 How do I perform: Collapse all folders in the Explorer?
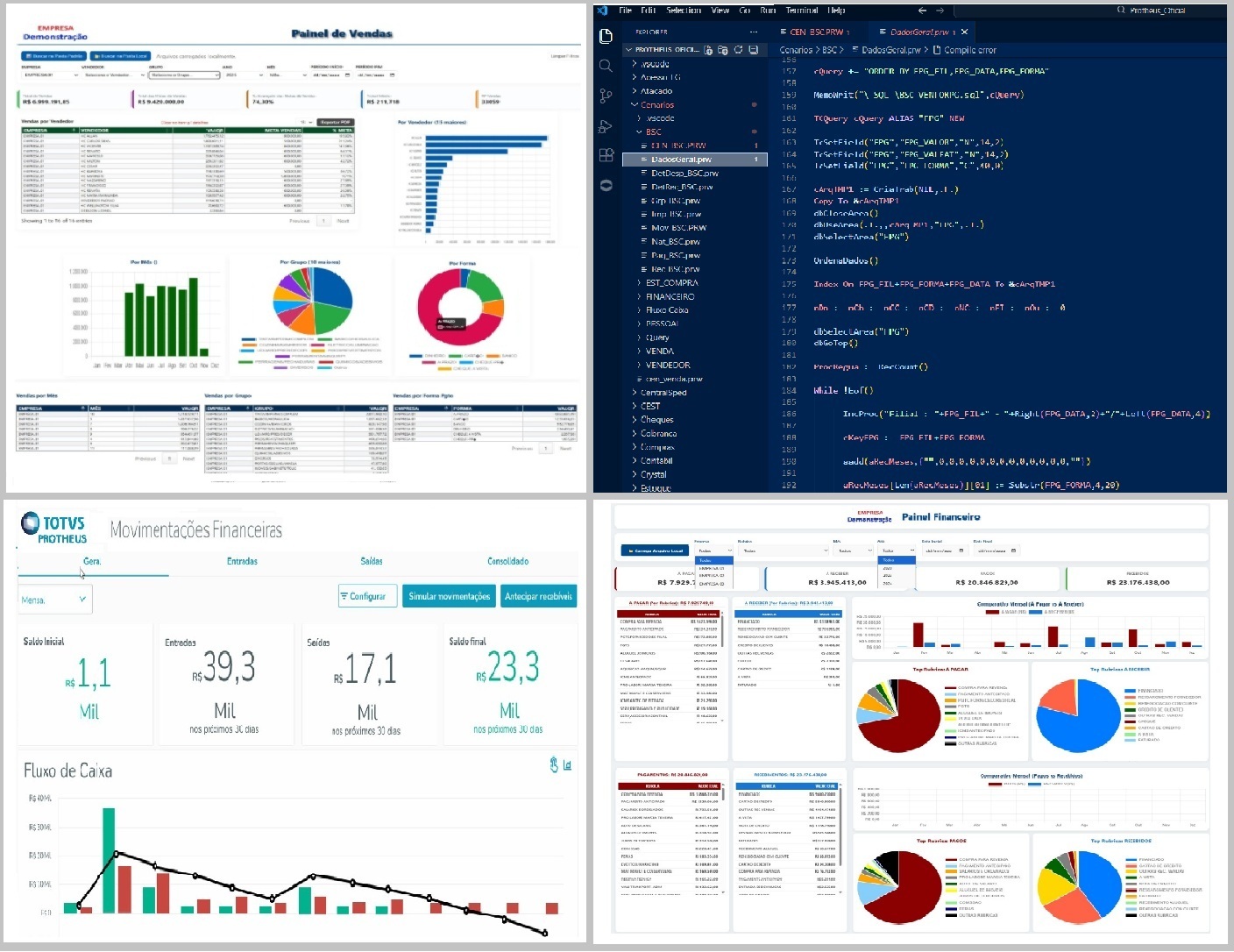click(753, 50)
